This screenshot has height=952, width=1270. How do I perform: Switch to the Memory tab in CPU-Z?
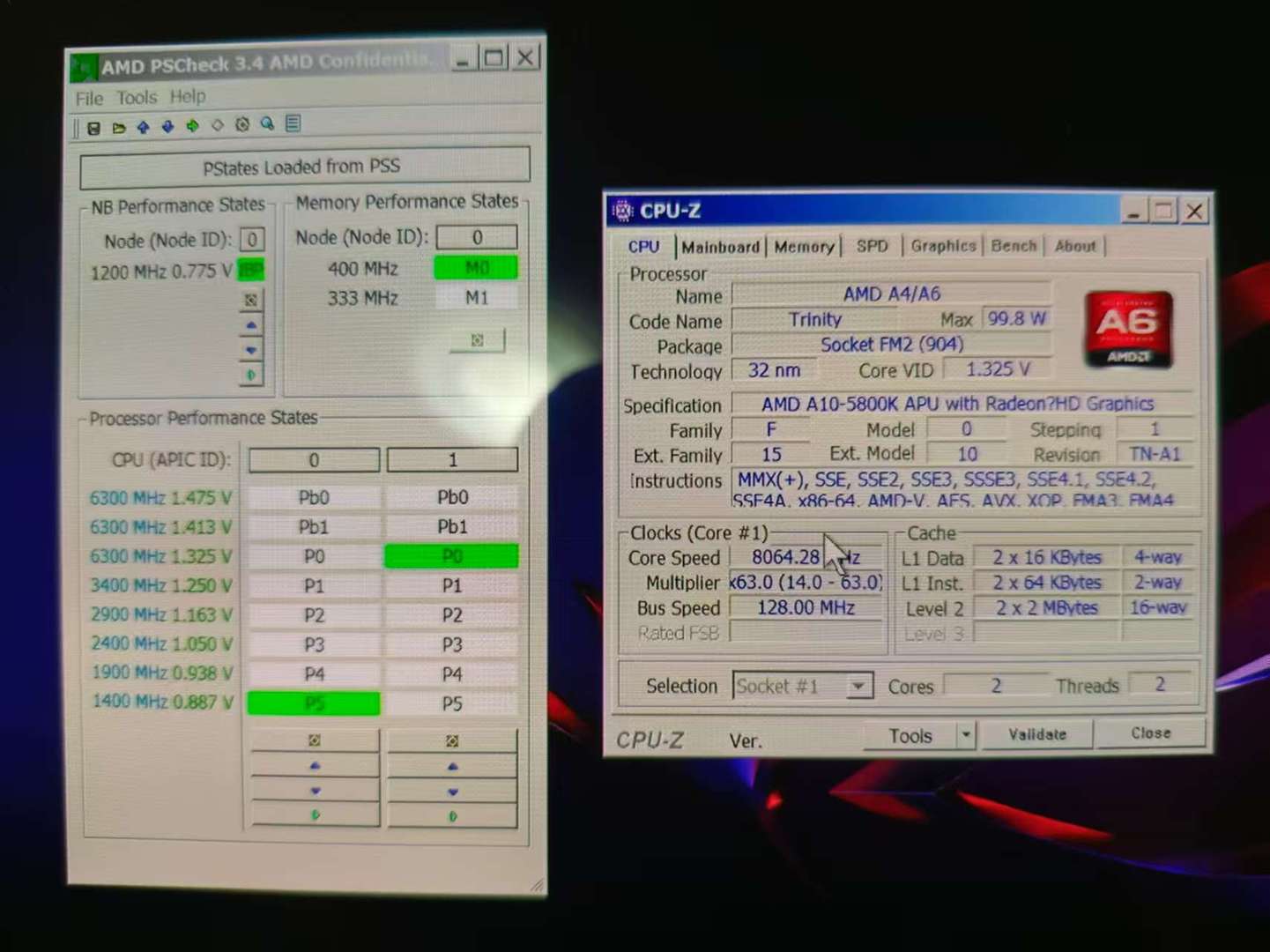pos(804,247)
